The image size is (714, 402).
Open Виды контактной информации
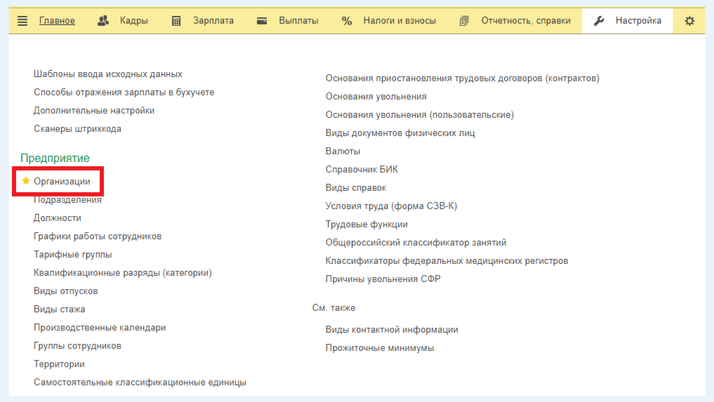(392, 330)
